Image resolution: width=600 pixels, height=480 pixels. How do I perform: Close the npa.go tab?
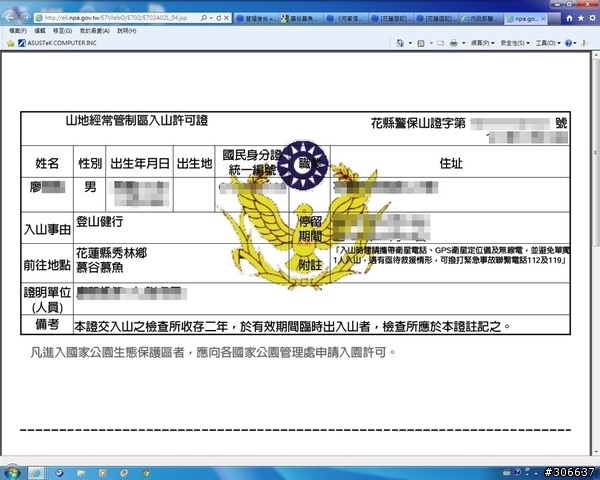tap(543, 18)
